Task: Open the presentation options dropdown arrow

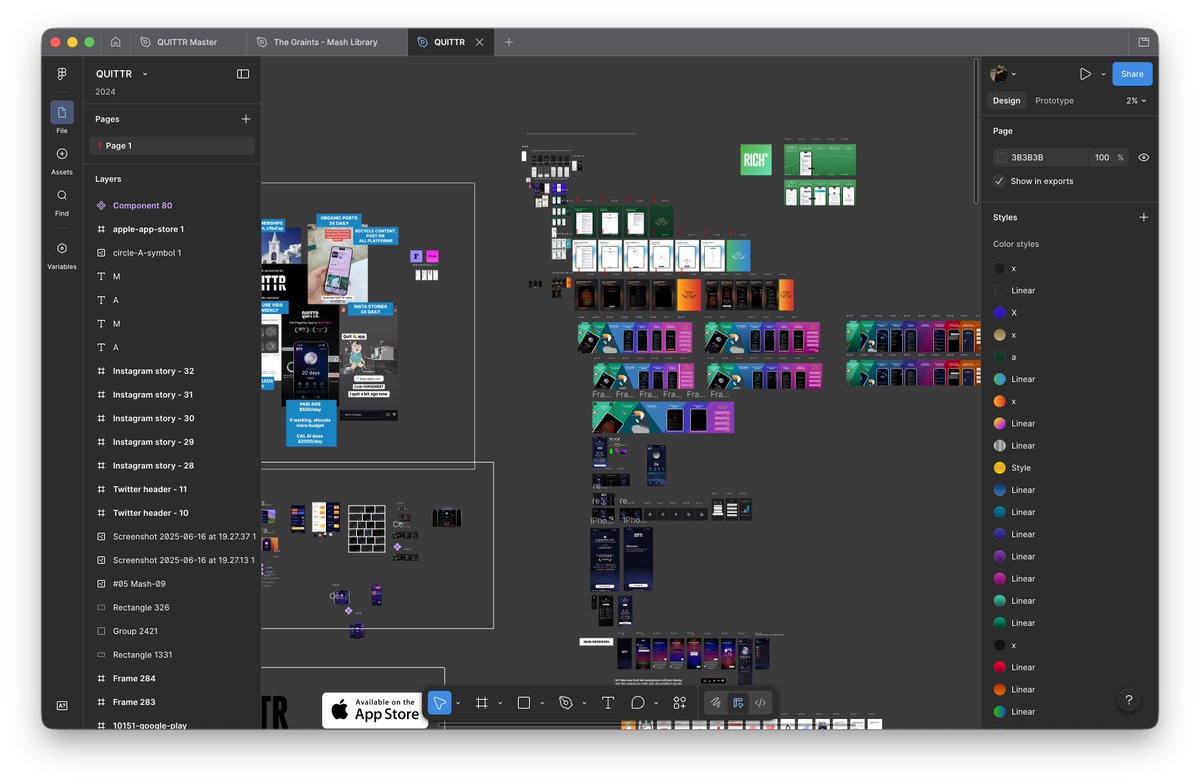Action: (1104, 74)
